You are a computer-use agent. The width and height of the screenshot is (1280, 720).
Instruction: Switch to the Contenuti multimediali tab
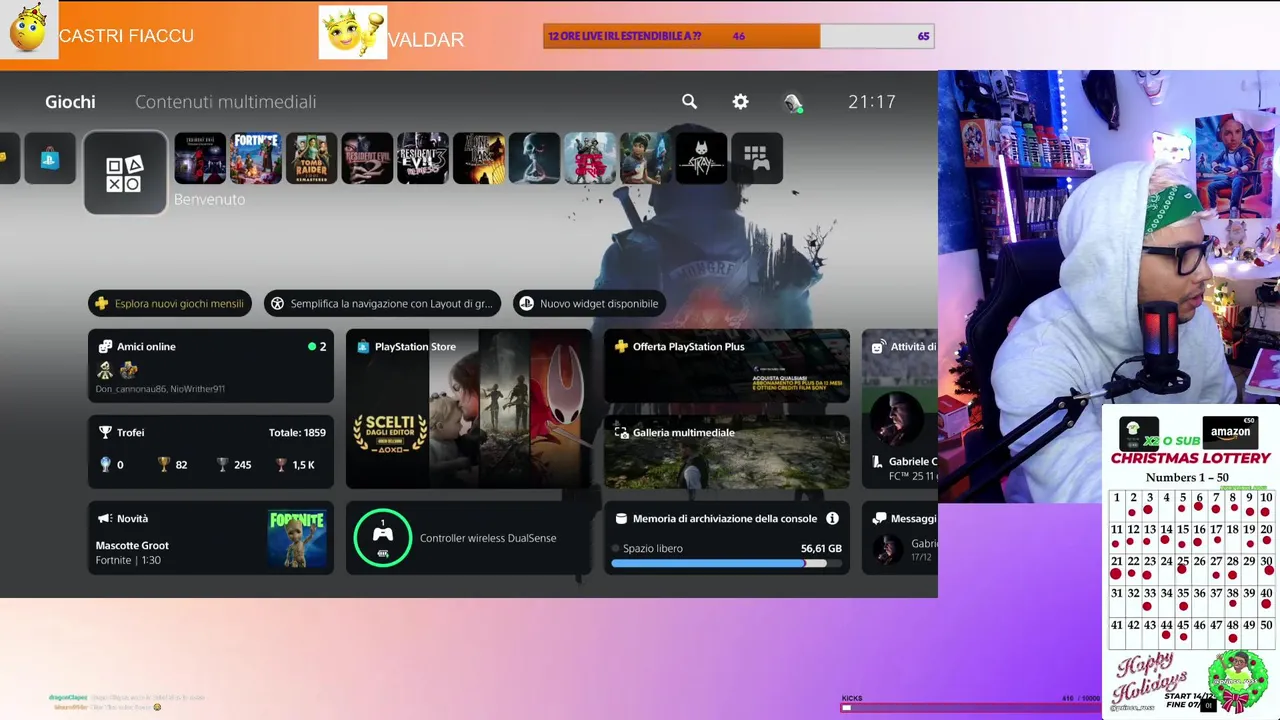226,101
